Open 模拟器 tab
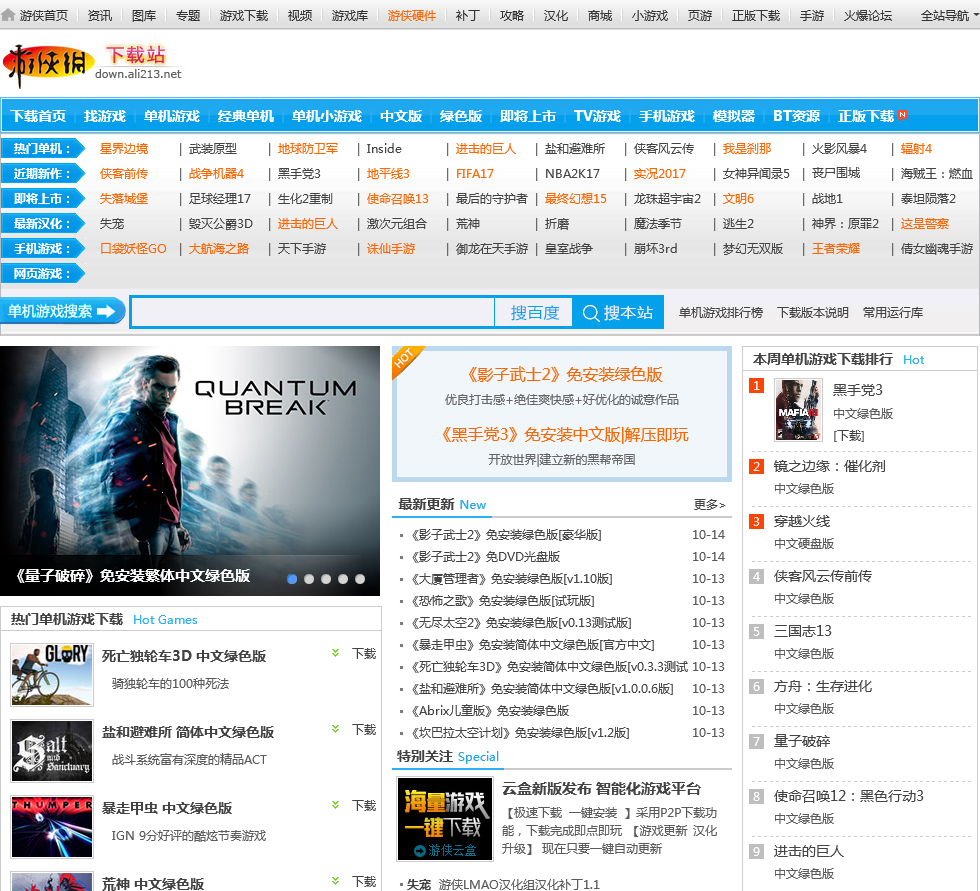 click(x=734, y=116)
